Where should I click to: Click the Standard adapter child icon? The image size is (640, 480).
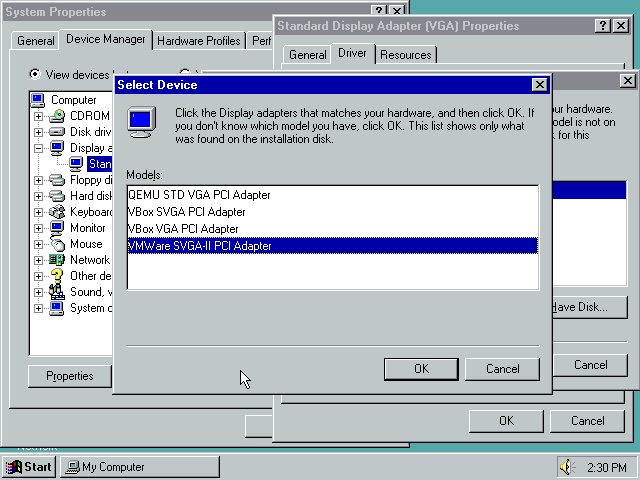point(76,164)
